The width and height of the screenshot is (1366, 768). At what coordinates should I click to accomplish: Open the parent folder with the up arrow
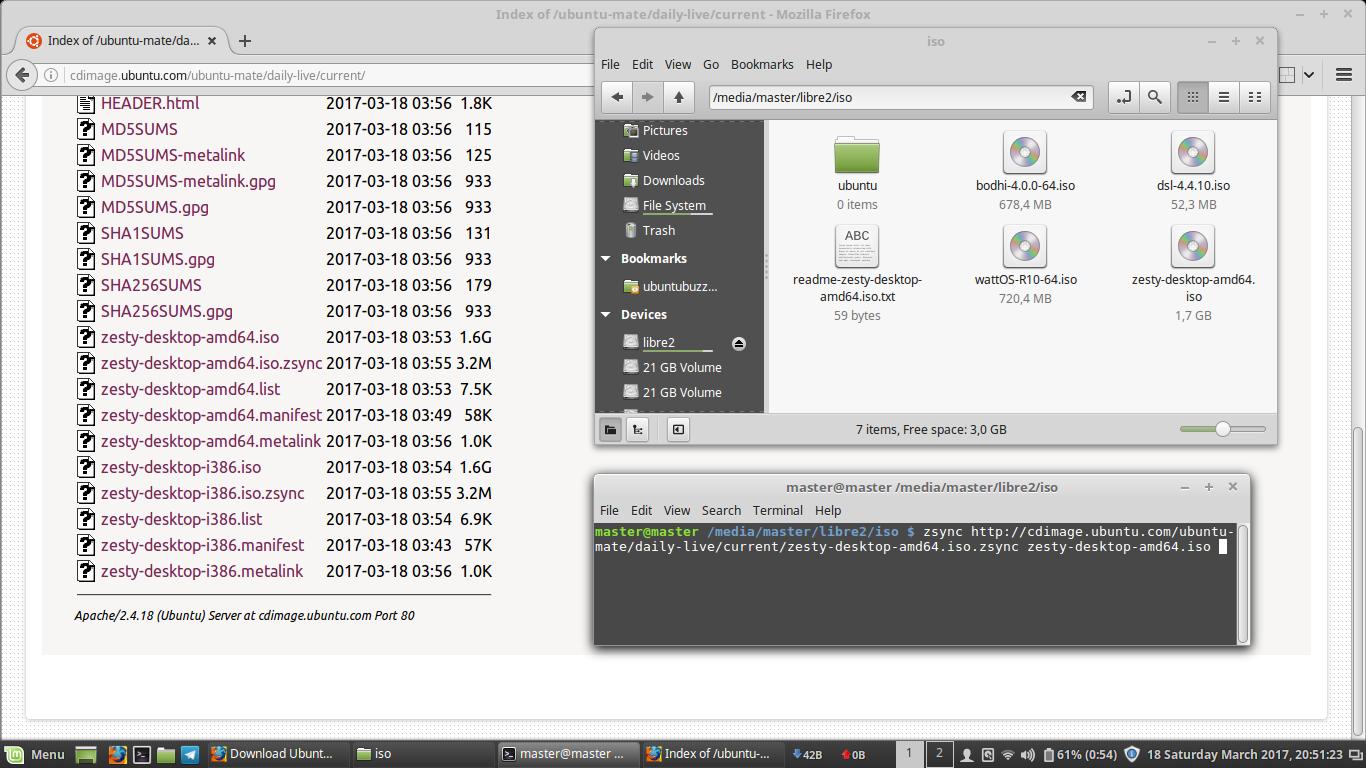(679, 97)
